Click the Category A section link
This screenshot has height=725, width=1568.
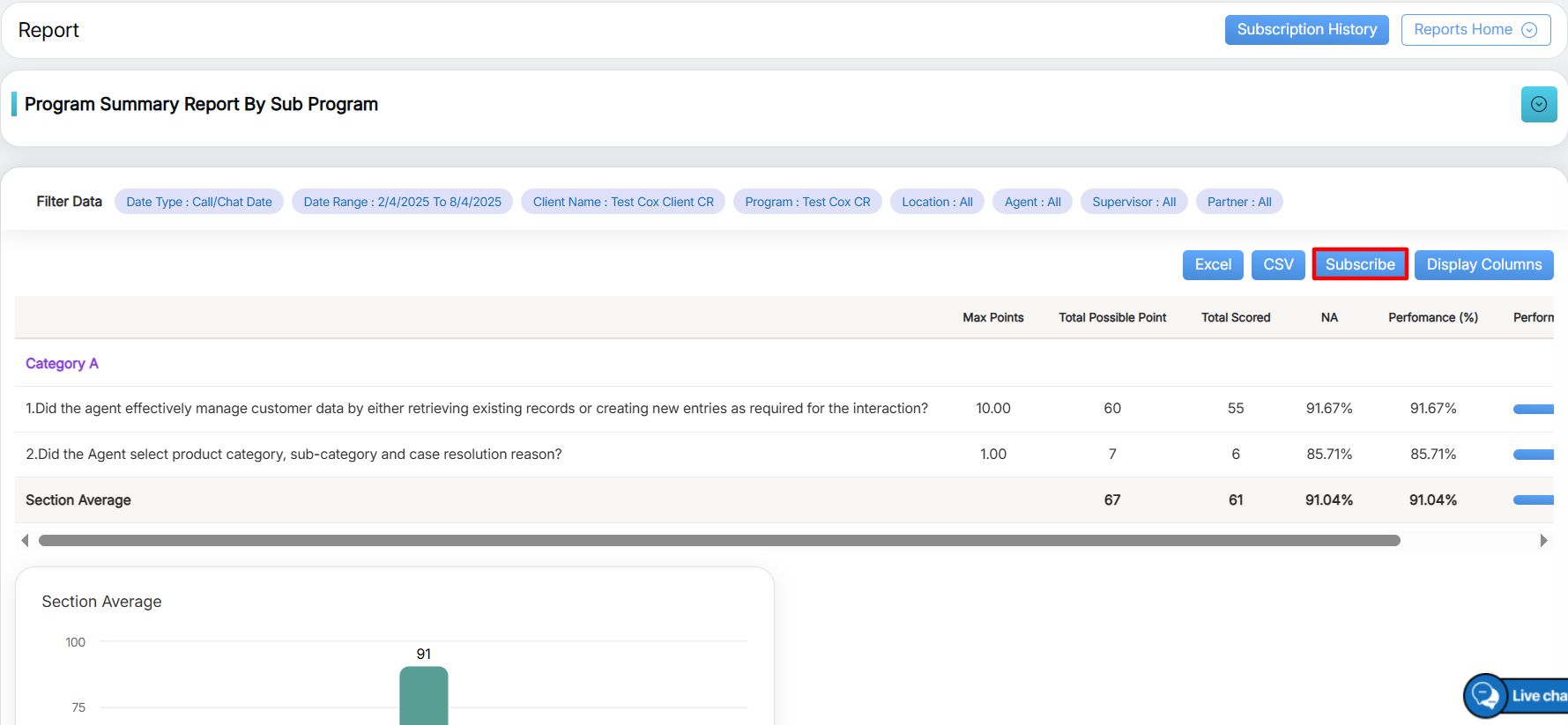pos(62,364)
